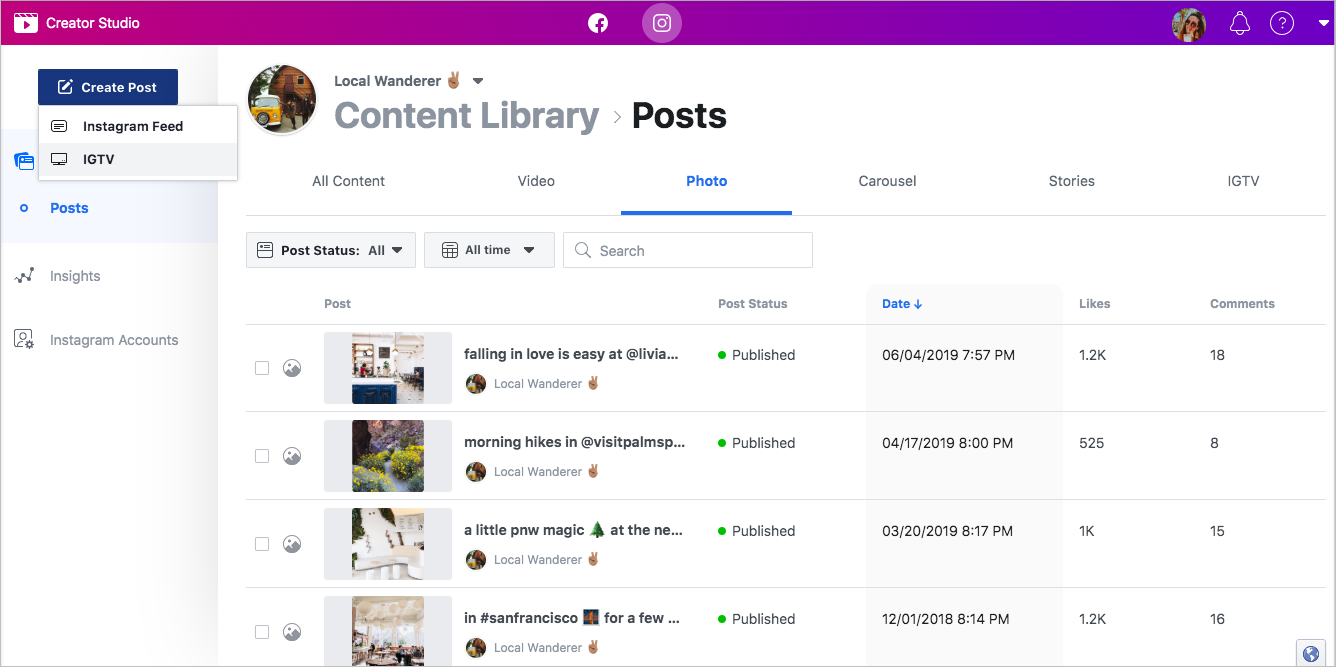Open the Local Wanderer account switcher chevron
The width and height of the screenshot is (1336, 667).
(x=478, y=80)
